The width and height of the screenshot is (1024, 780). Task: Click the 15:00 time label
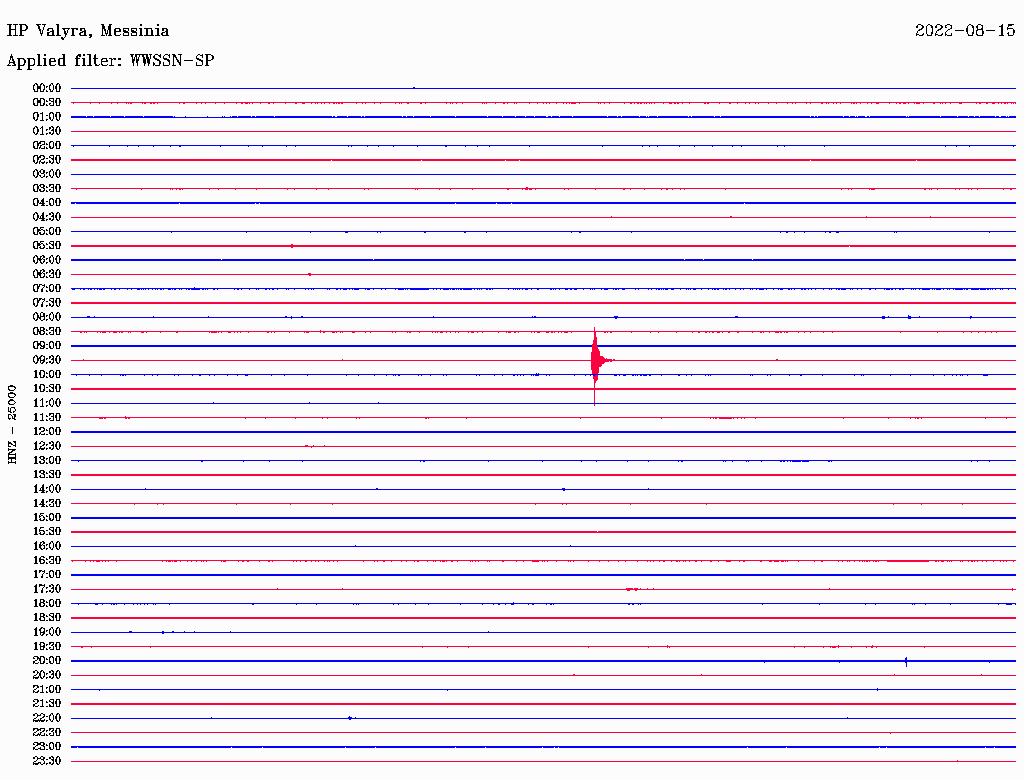[46, 517]
